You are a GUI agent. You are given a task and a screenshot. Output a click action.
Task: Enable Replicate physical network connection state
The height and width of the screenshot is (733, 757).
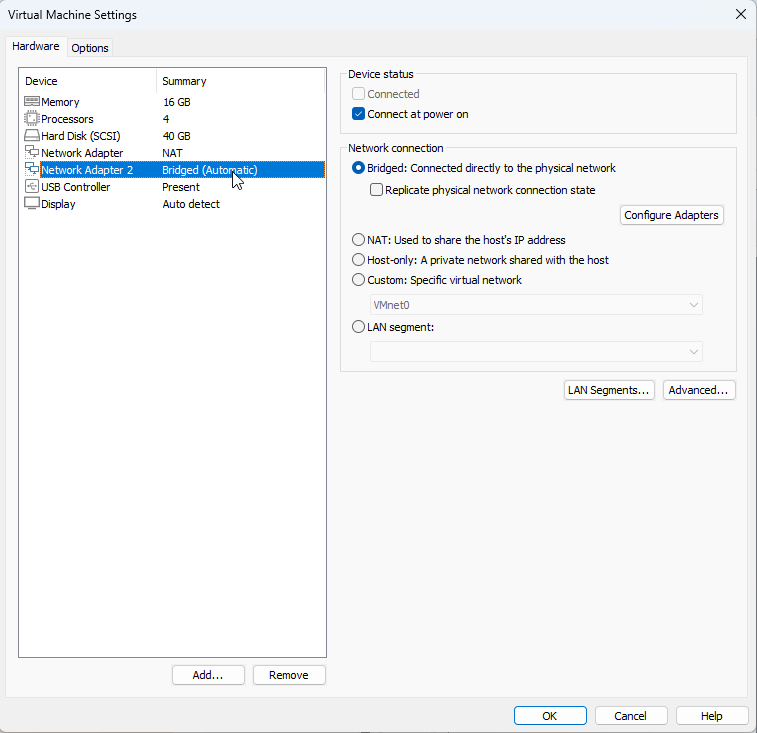[x=377, y=190]
